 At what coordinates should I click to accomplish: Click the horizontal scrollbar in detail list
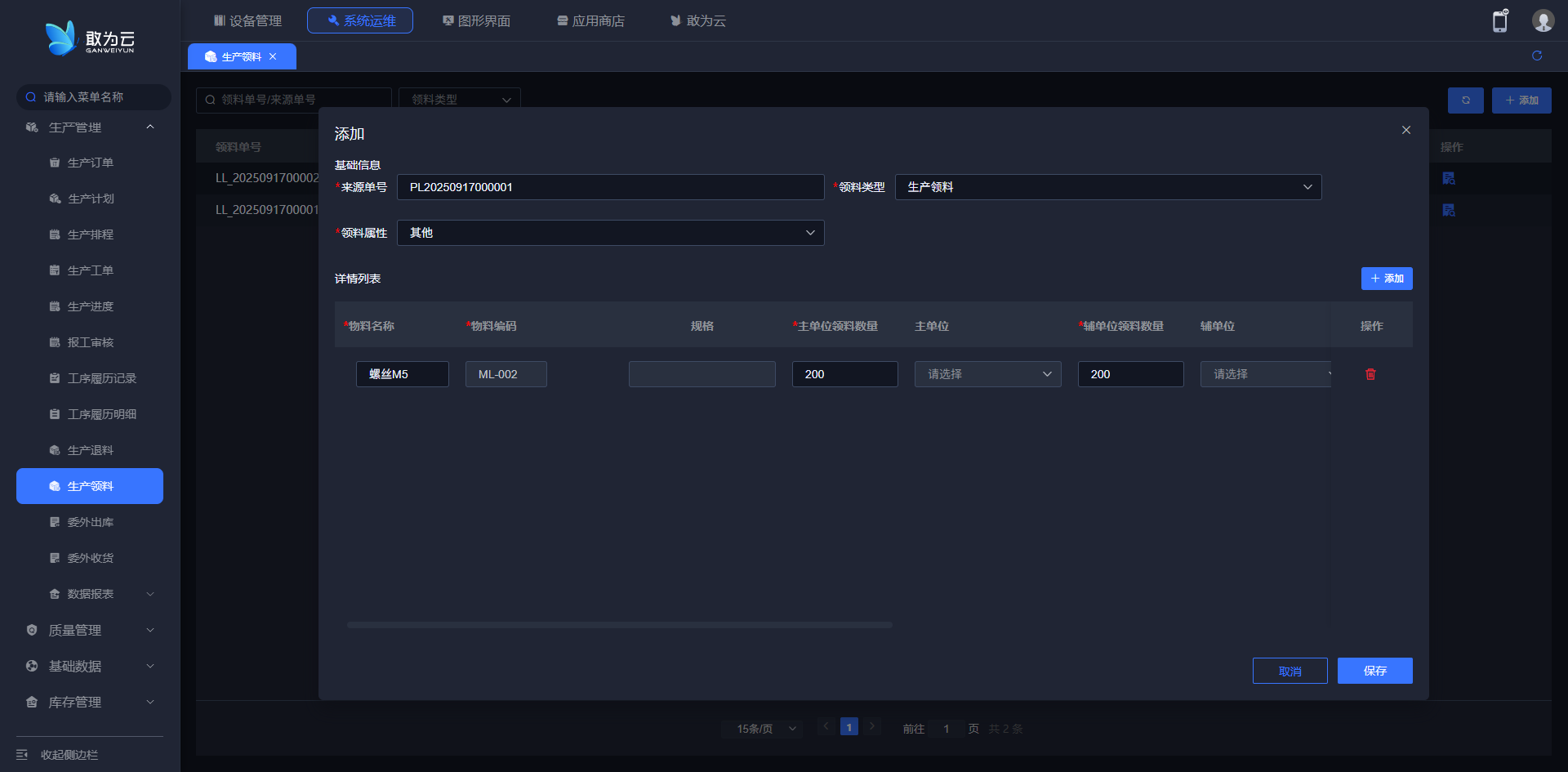619,625
